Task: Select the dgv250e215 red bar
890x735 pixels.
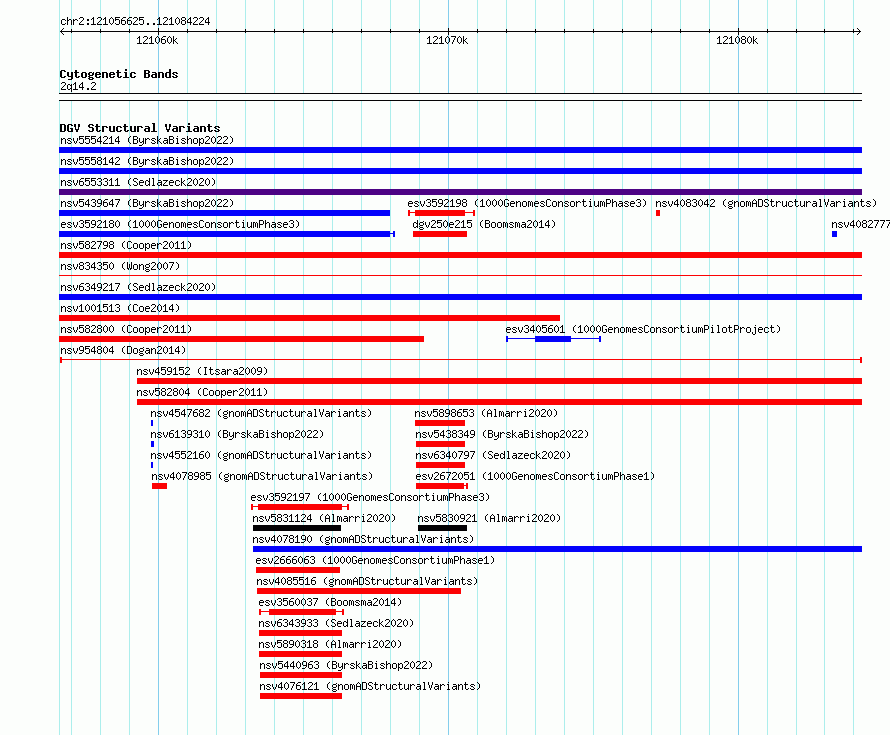Action: tap(440, 234)
